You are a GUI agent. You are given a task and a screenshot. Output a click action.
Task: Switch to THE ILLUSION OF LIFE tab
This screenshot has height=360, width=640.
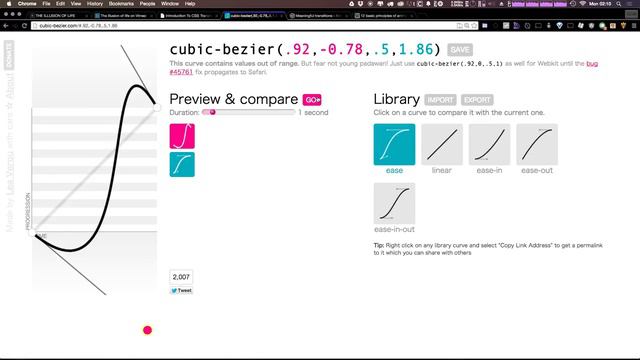tap(58, 16)
